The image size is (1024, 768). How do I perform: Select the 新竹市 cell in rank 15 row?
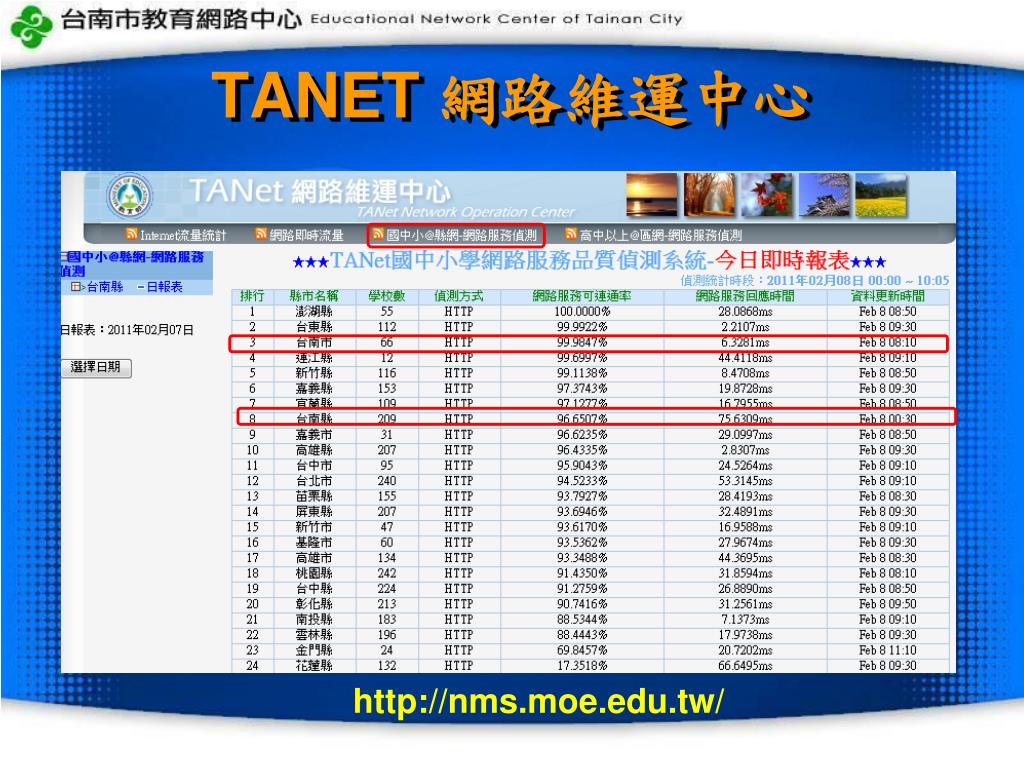(314, 527)
